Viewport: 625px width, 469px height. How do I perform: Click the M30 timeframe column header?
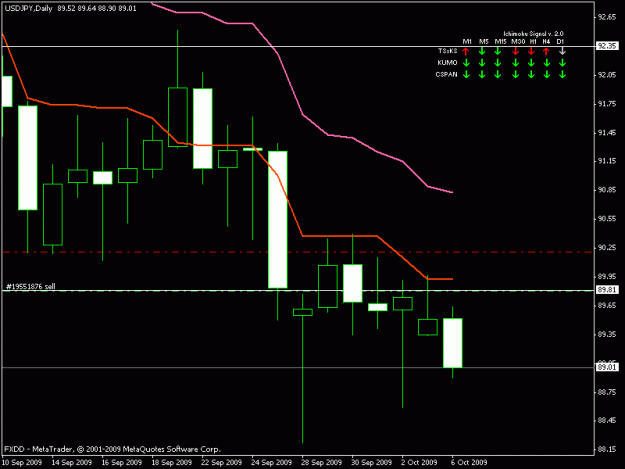pos(518,41)
